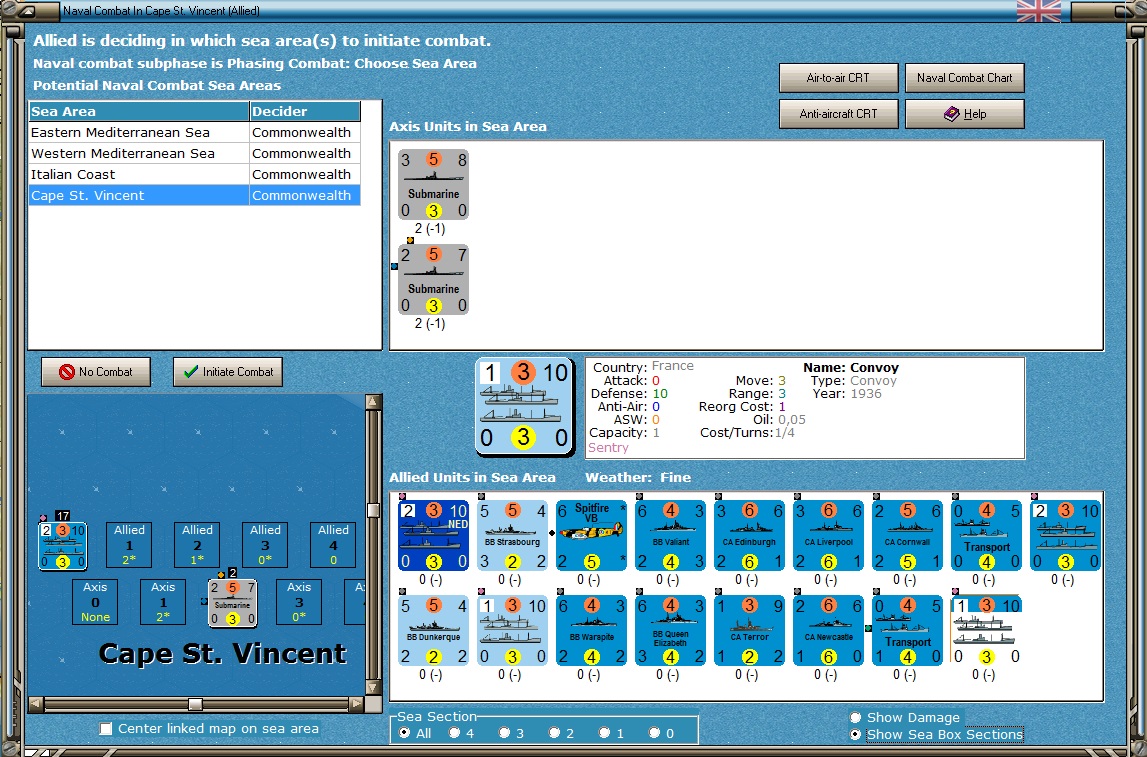The width and height of the screenshot is (1147, 757).
Task: Select the Axis submarine with factors 2-5-7
Action: [433, 279]
